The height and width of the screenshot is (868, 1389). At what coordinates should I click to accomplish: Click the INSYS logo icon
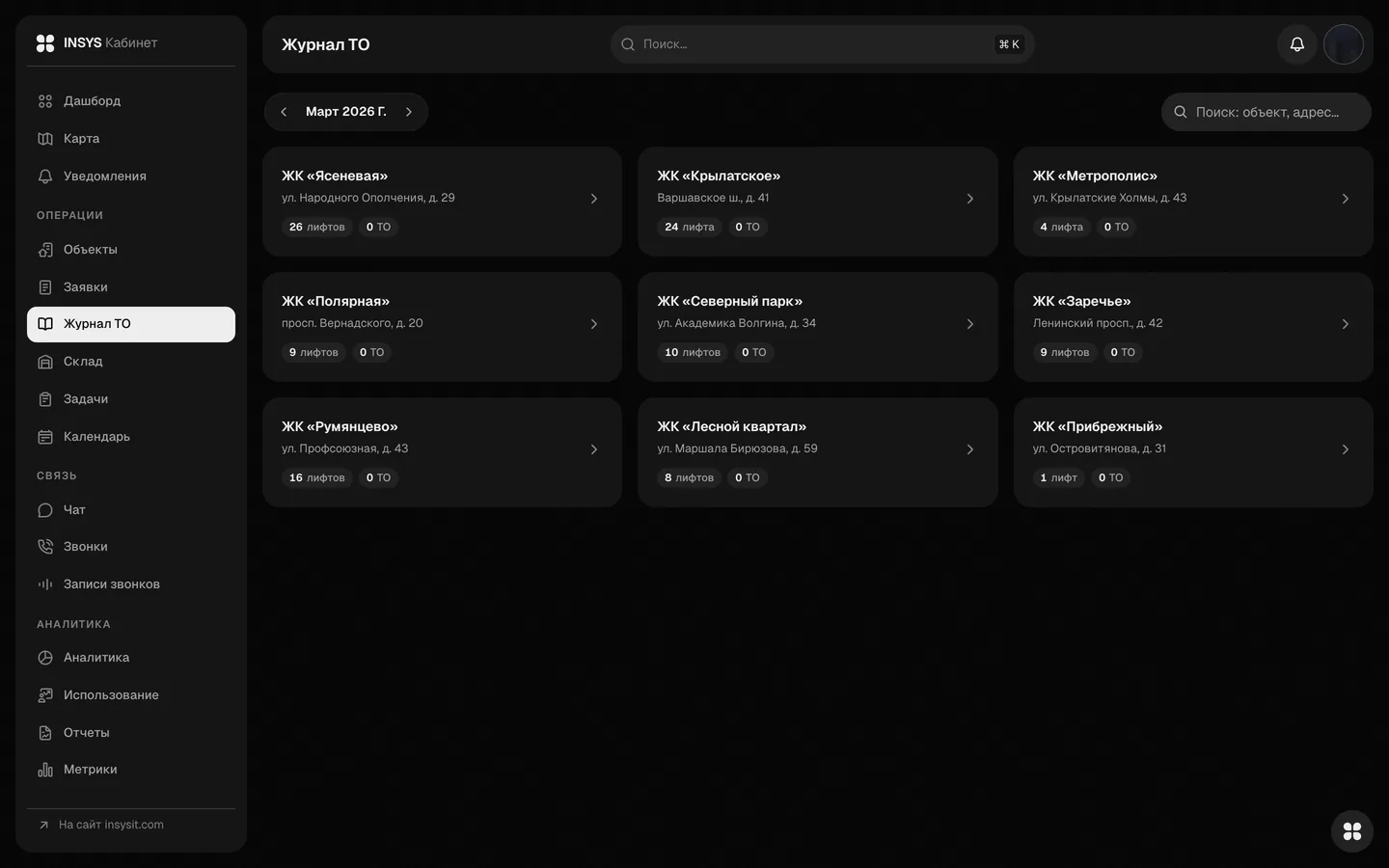(x=45, y=42)
